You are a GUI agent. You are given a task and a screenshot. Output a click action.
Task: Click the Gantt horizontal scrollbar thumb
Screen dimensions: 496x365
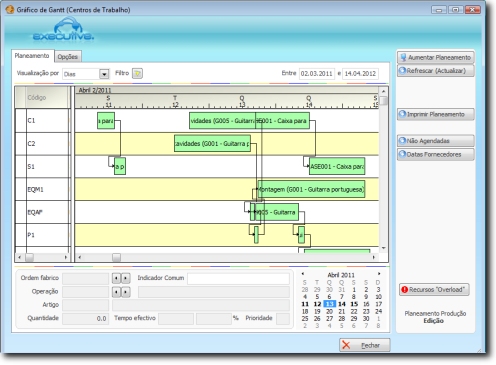pos(116,257)
